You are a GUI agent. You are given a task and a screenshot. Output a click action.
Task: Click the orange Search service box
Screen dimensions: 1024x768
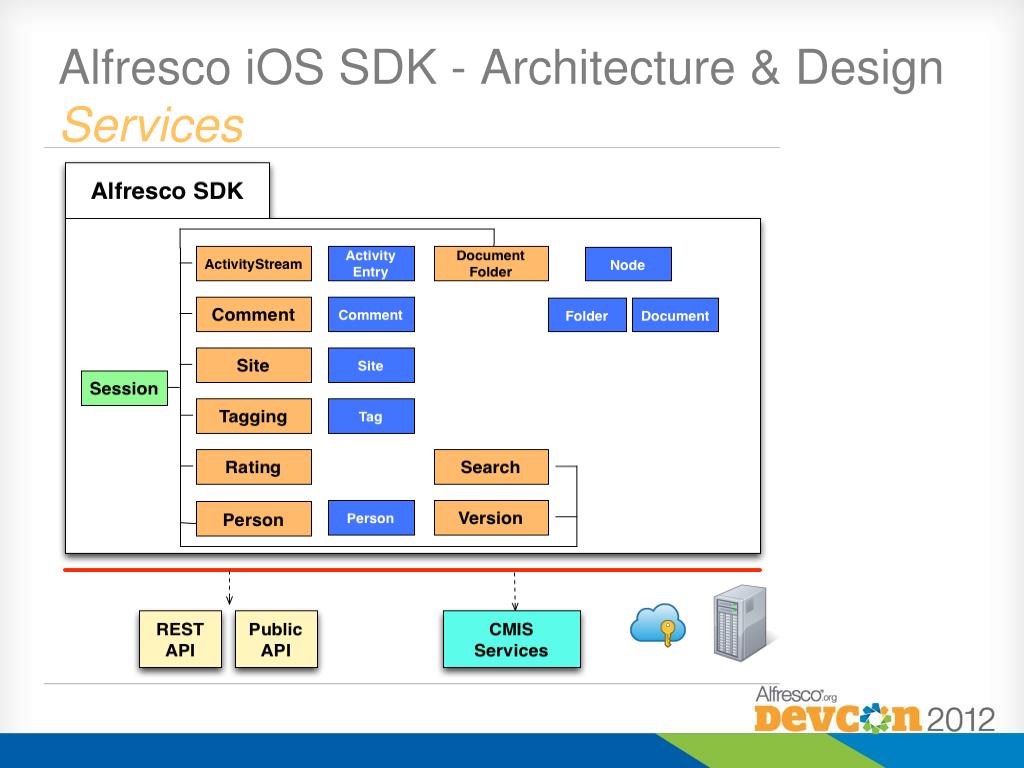(x=491, y=467)
